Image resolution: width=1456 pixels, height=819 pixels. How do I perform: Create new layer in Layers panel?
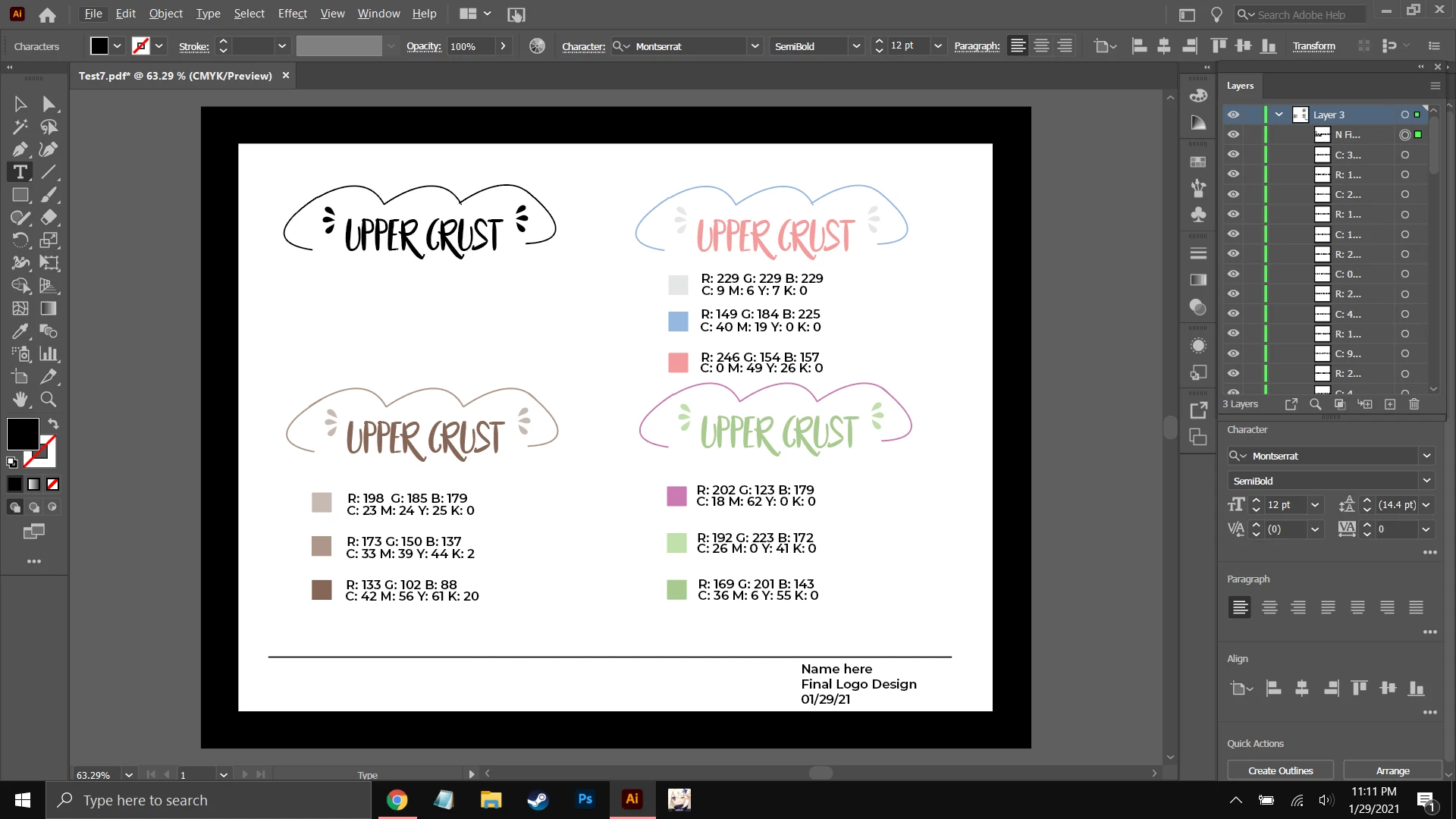pyautogui.click(x=1390, y=404)
